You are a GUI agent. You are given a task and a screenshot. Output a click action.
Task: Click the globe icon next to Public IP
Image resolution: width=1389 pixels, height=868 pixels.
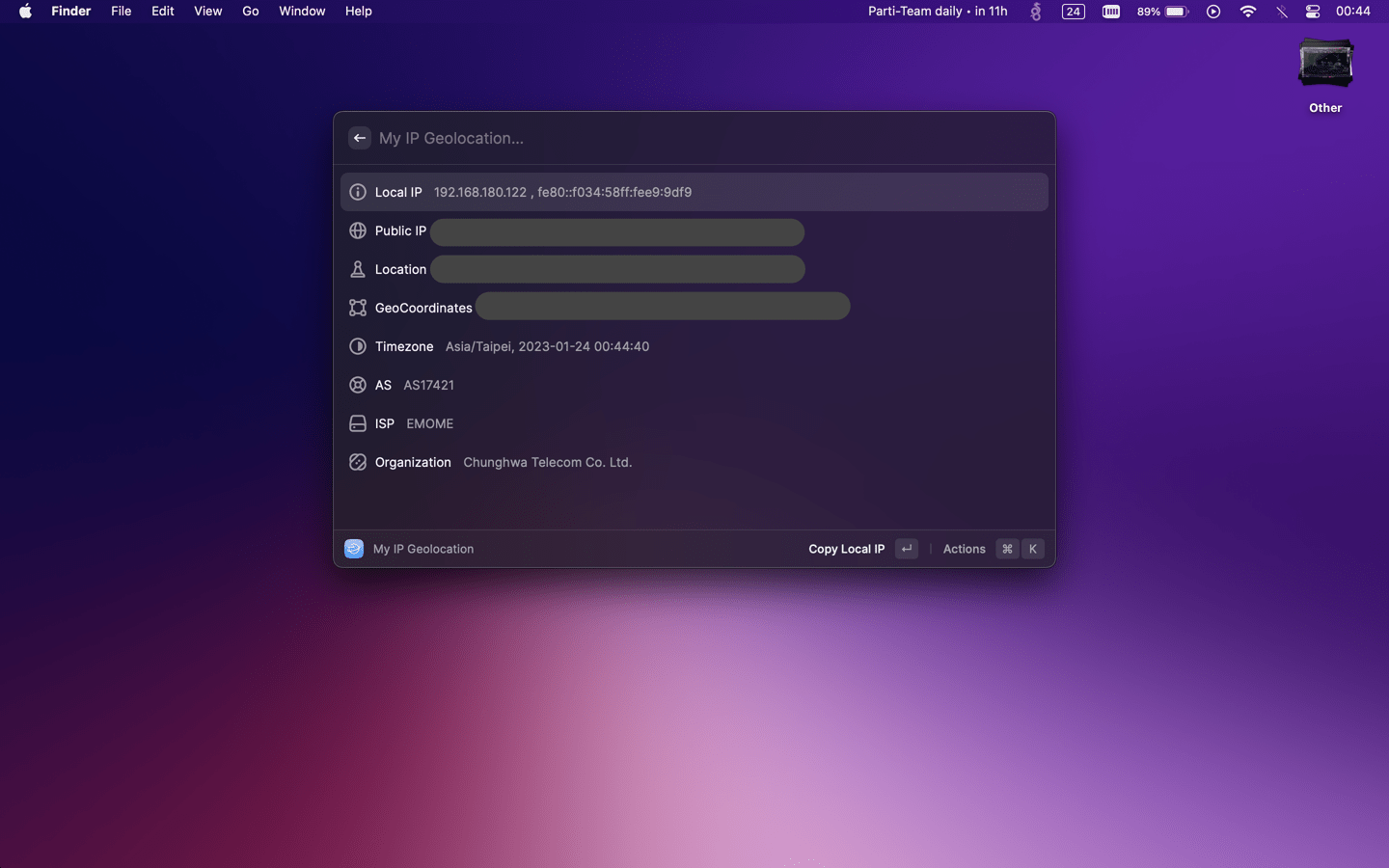[x=358, y=231]
